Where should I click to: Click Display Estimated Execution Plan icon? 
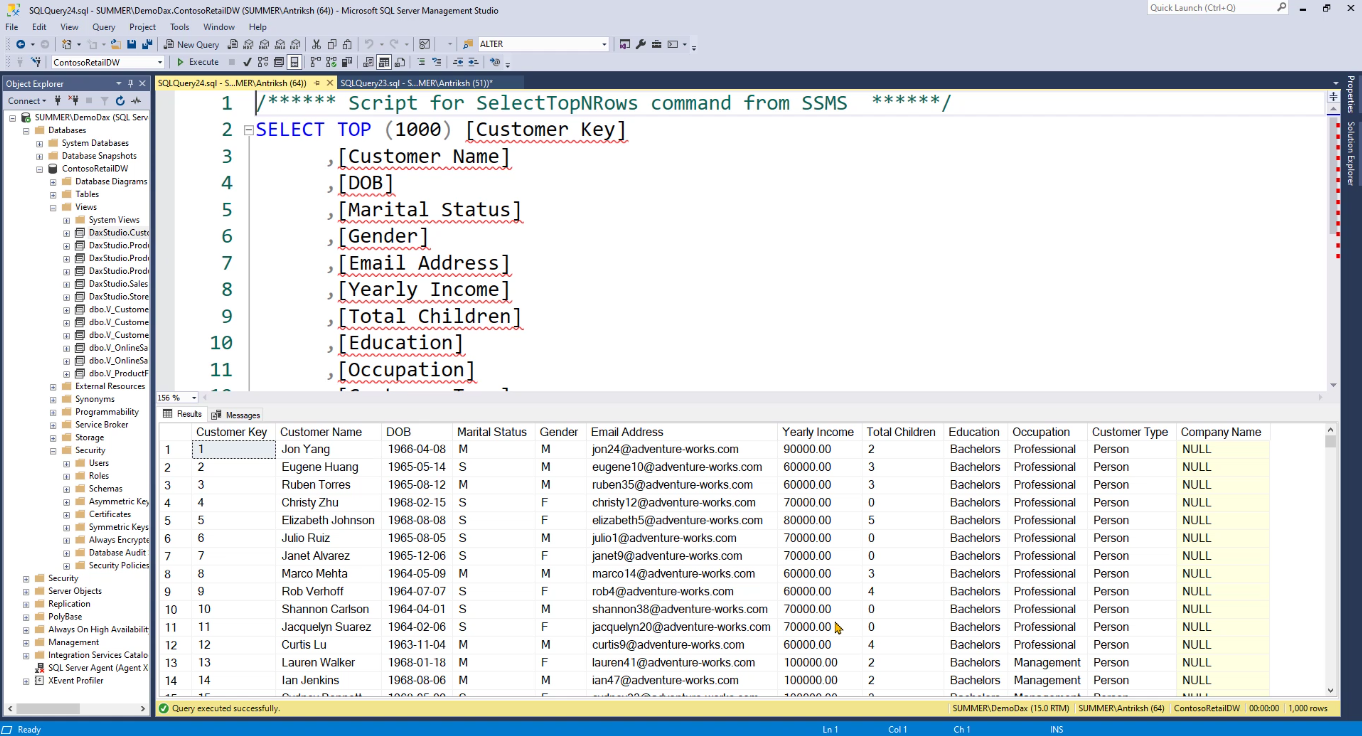(x=263, y=62)
